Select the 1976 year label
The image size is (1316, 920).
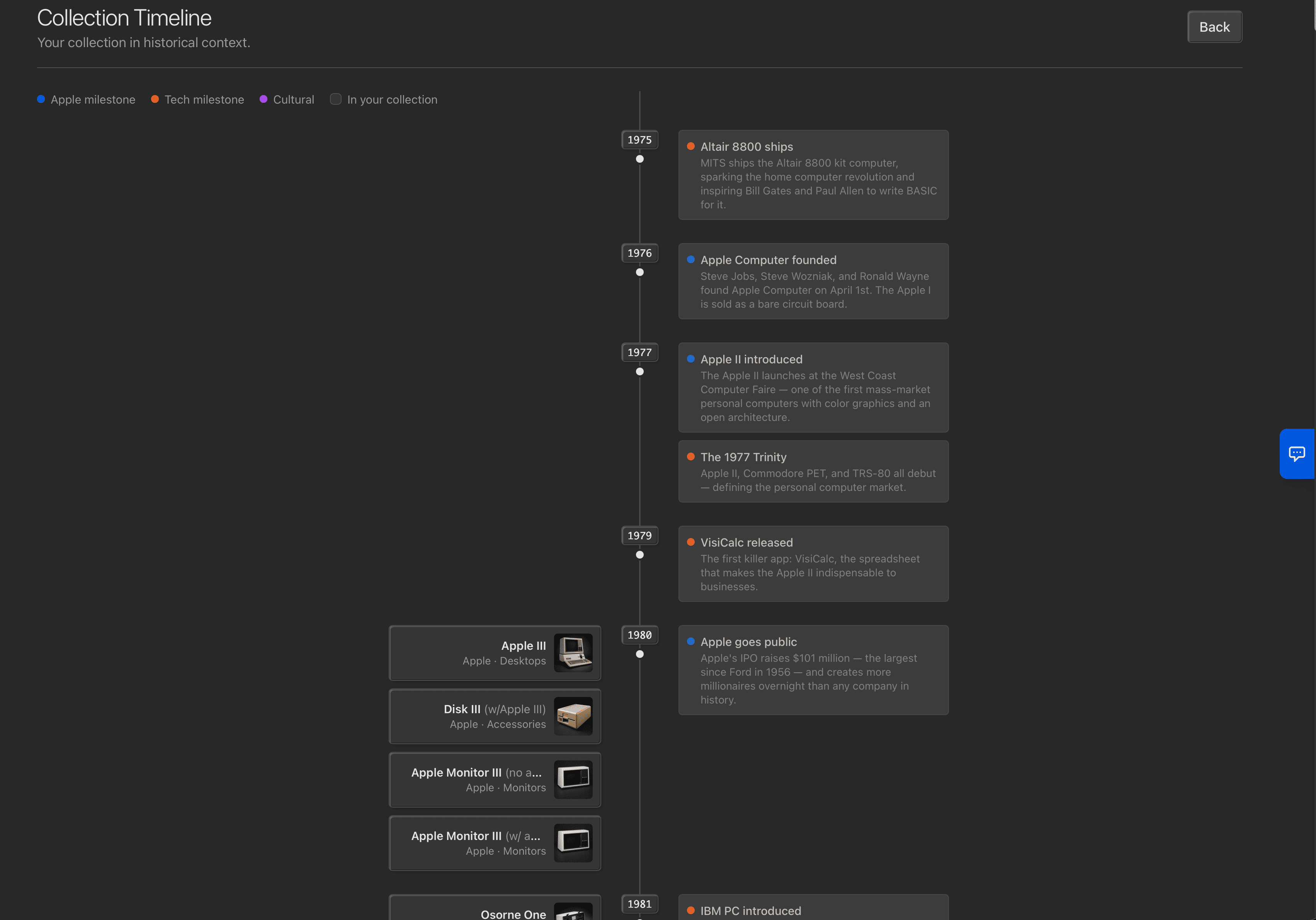[x=639, y=253]
